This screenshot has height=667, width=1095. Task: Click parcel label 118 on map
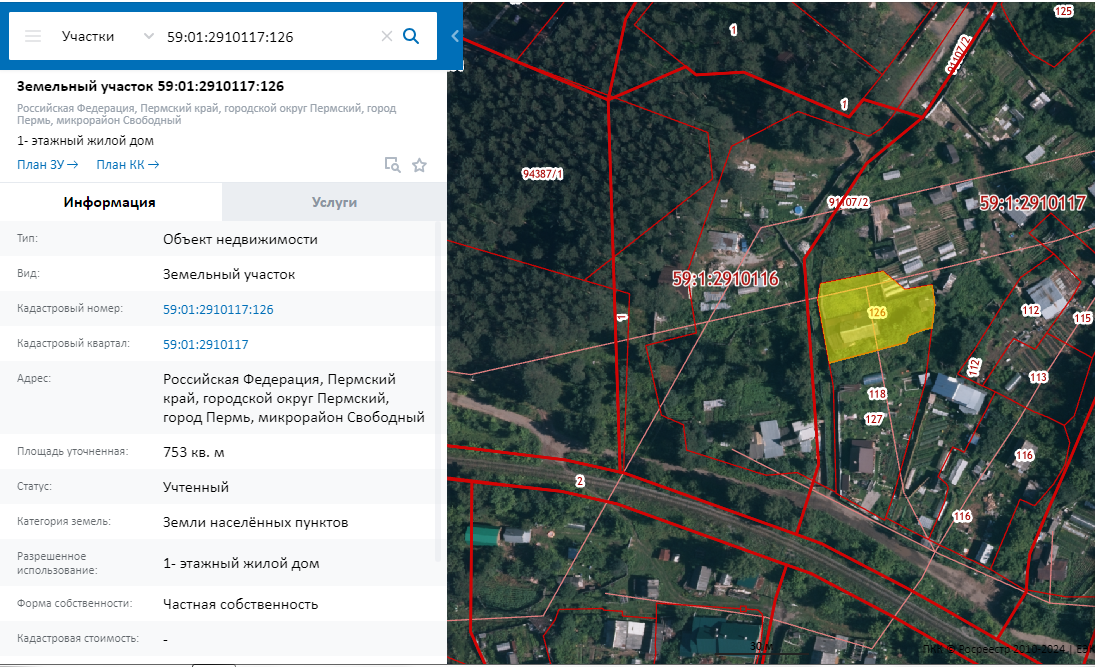click(877, 394)
